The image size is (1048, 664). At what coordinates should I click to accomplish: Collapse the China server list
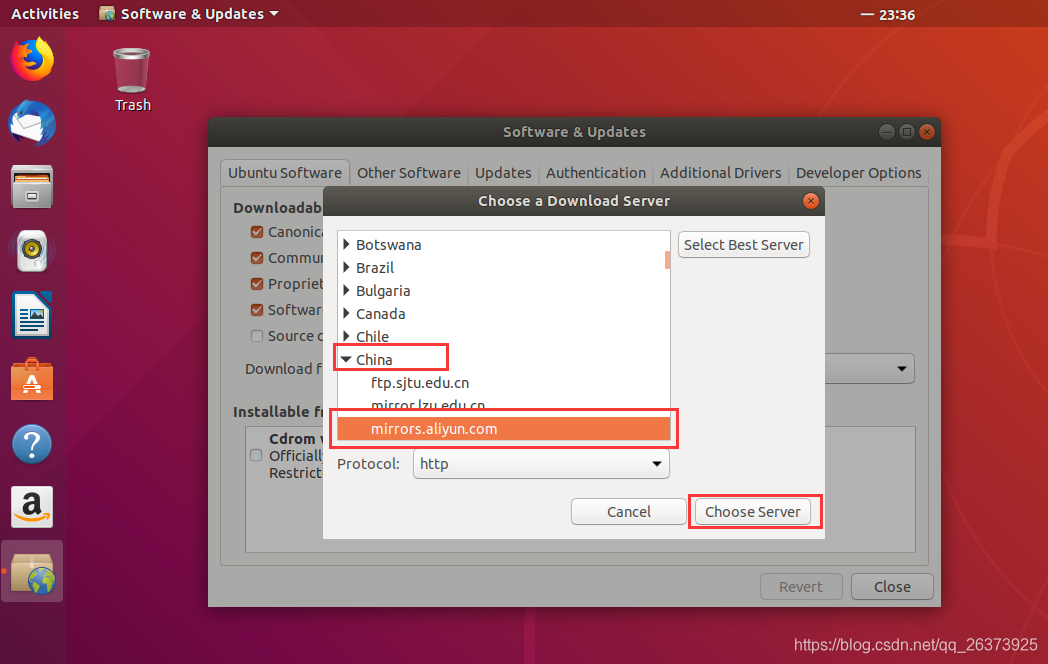coord(346,360)
